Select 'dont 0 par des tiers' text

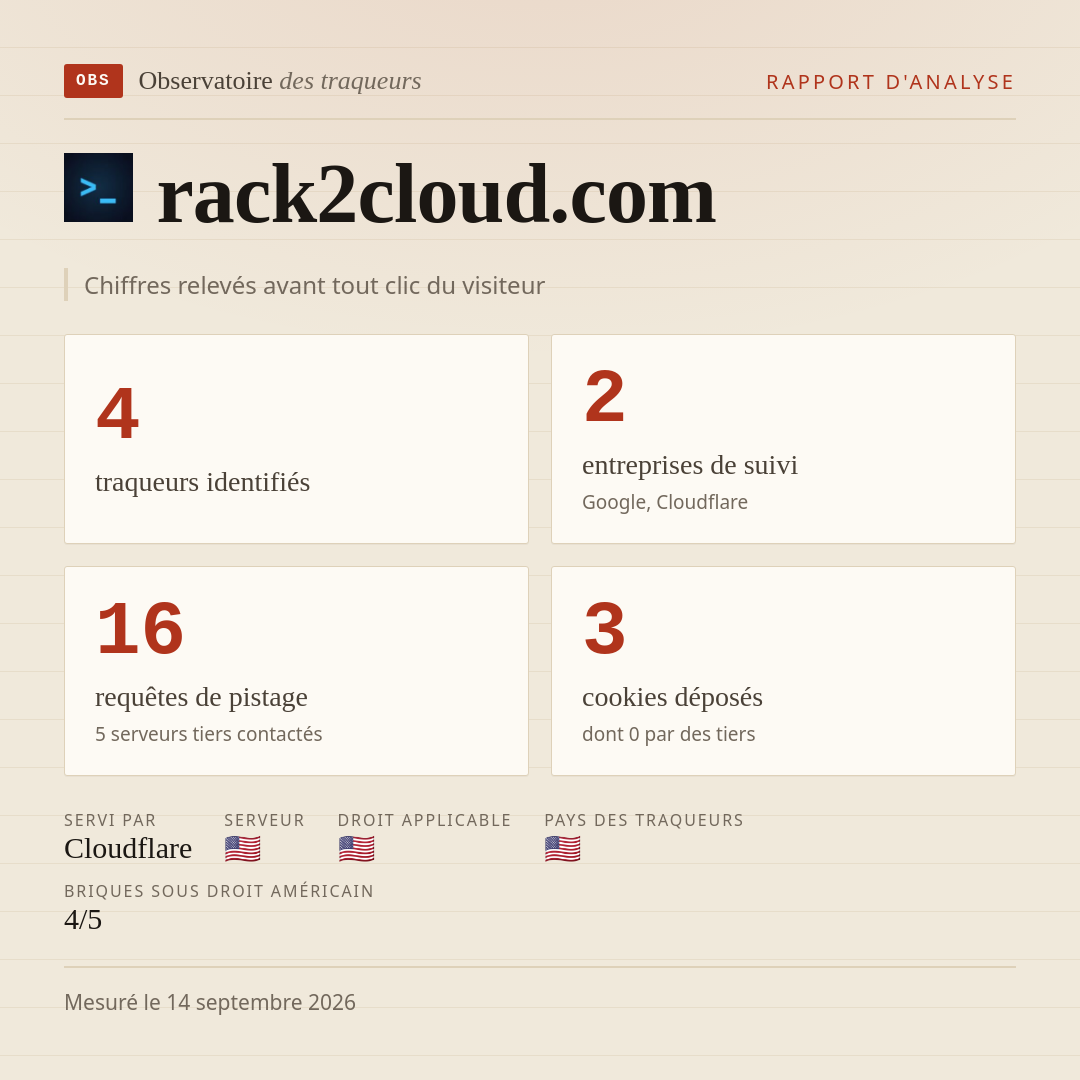coord(669,734)
